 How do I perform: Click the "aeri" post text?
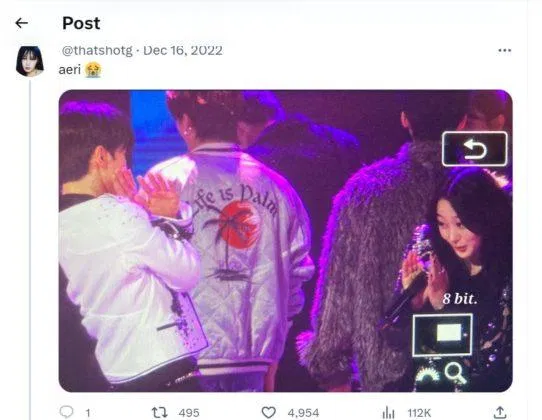pos(69,70)
